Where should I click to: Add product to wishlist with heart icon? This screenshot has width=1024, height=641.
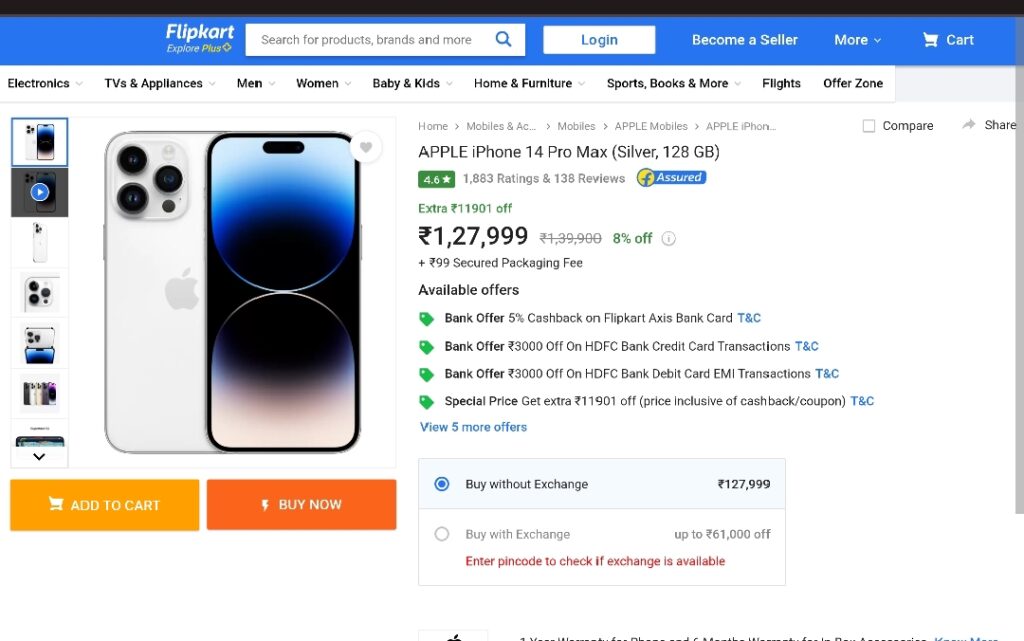(x=366, y=148)
